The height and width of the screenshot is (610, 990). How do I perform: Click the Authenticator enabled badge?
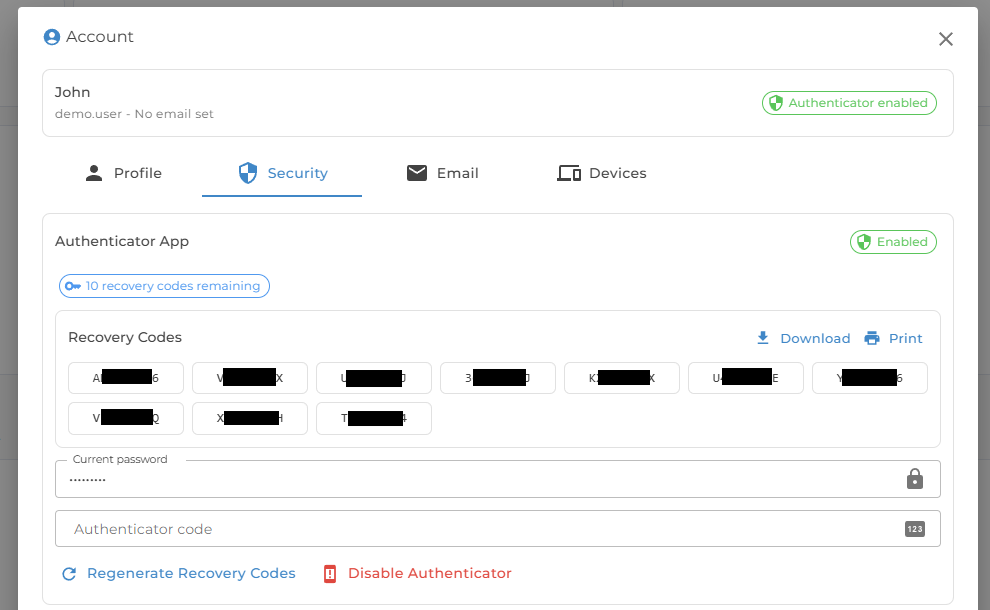click(849, 103)
